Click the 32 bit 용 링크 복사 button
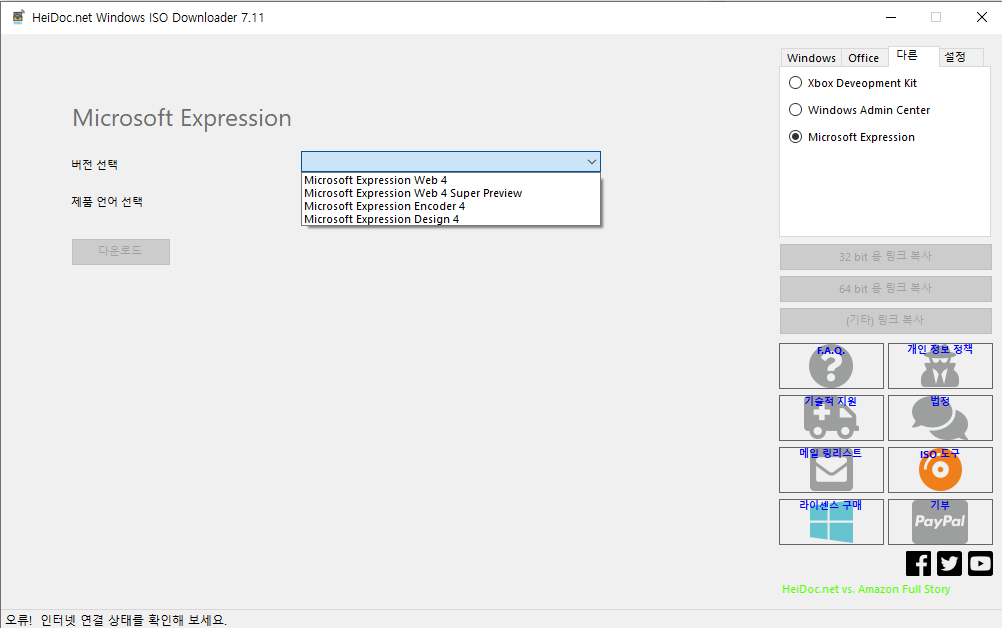 click(x=886, y=257)
